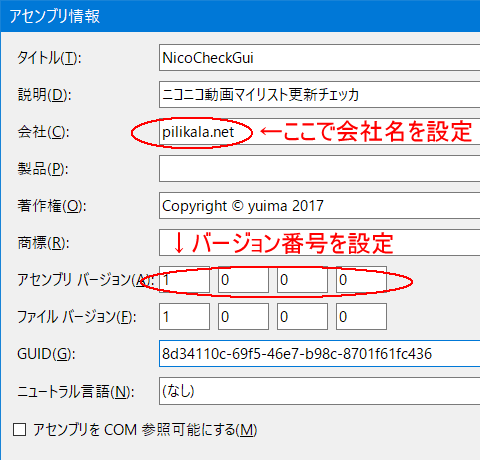Focus the empty Product field

click(x=319, y=168)
